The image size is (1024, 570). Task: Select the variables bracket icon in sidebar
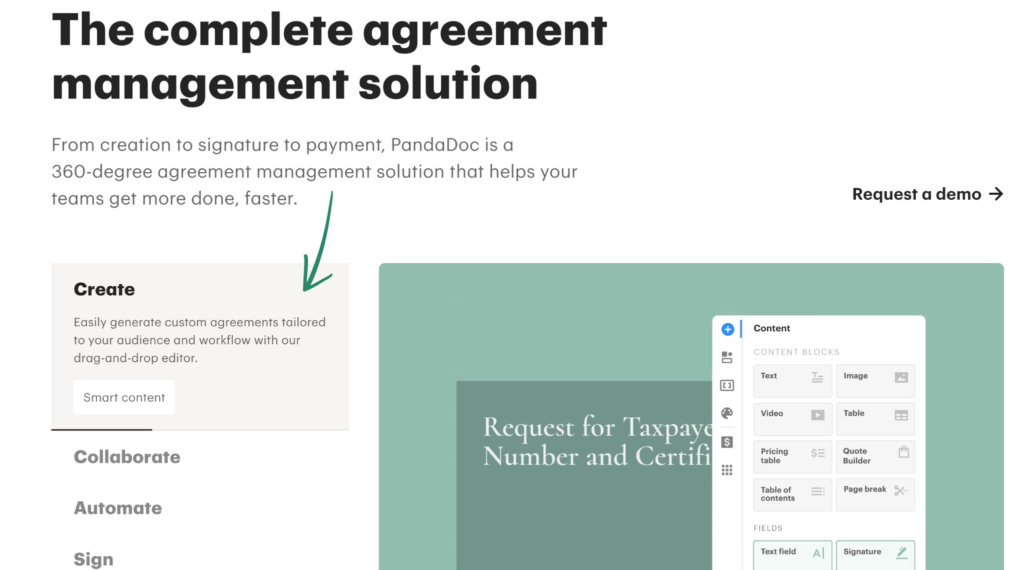(x=727, y=385)
